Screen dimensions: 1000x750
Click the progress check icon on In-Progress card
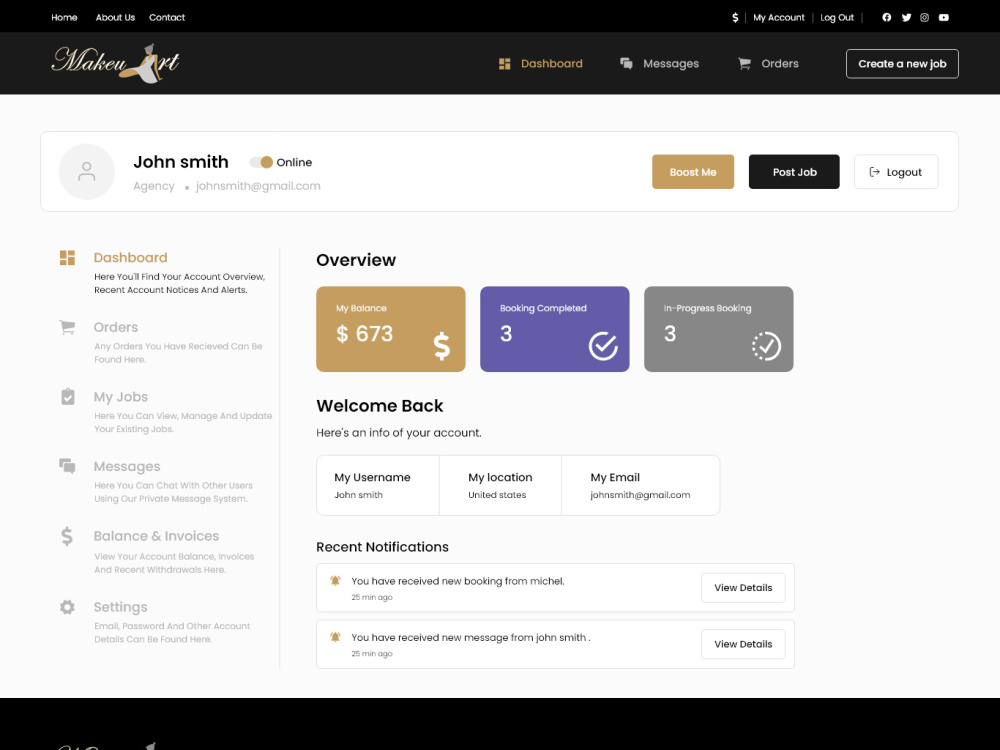click(766, 346)
